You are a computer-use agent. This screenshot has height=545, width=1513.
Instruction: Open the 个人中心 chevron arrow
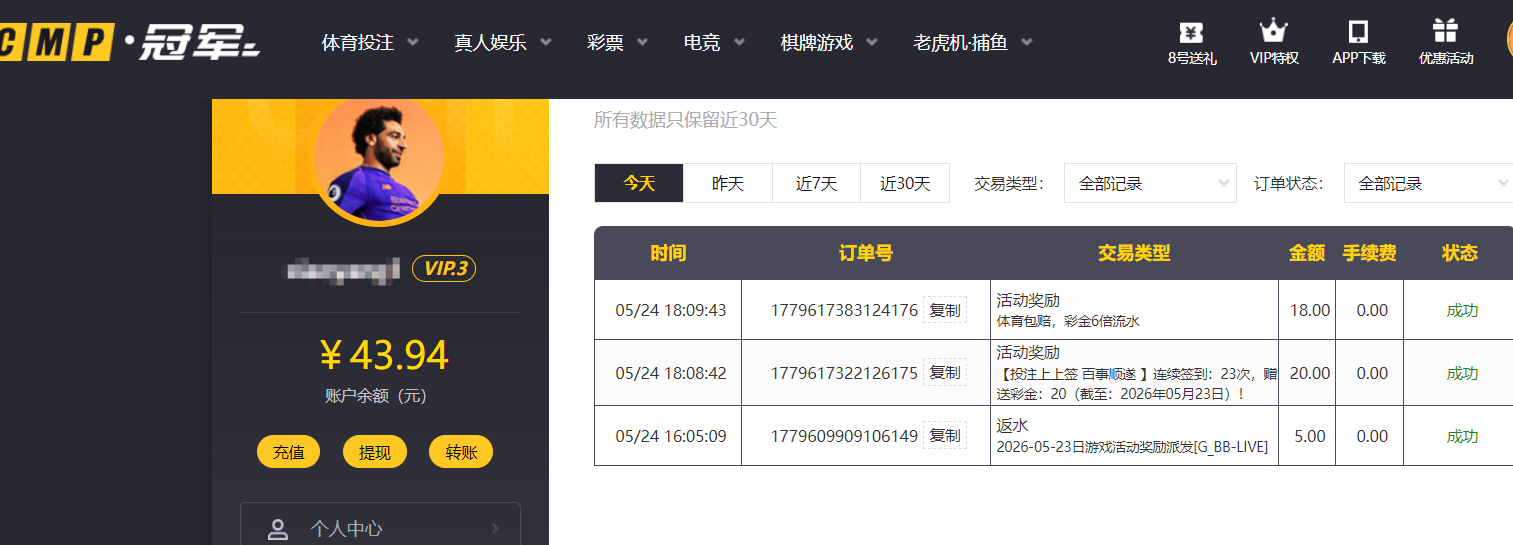[496, 529]
